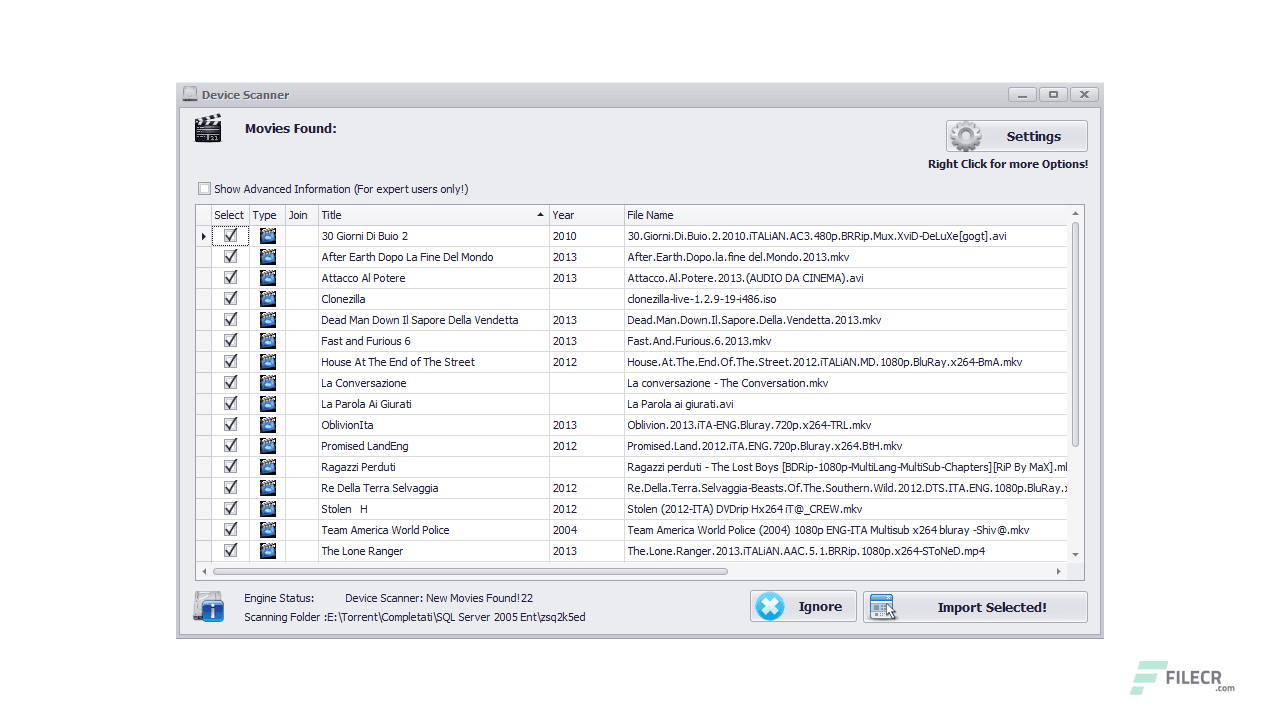Click the blue X icon on the Ignore button

point(769,606)
